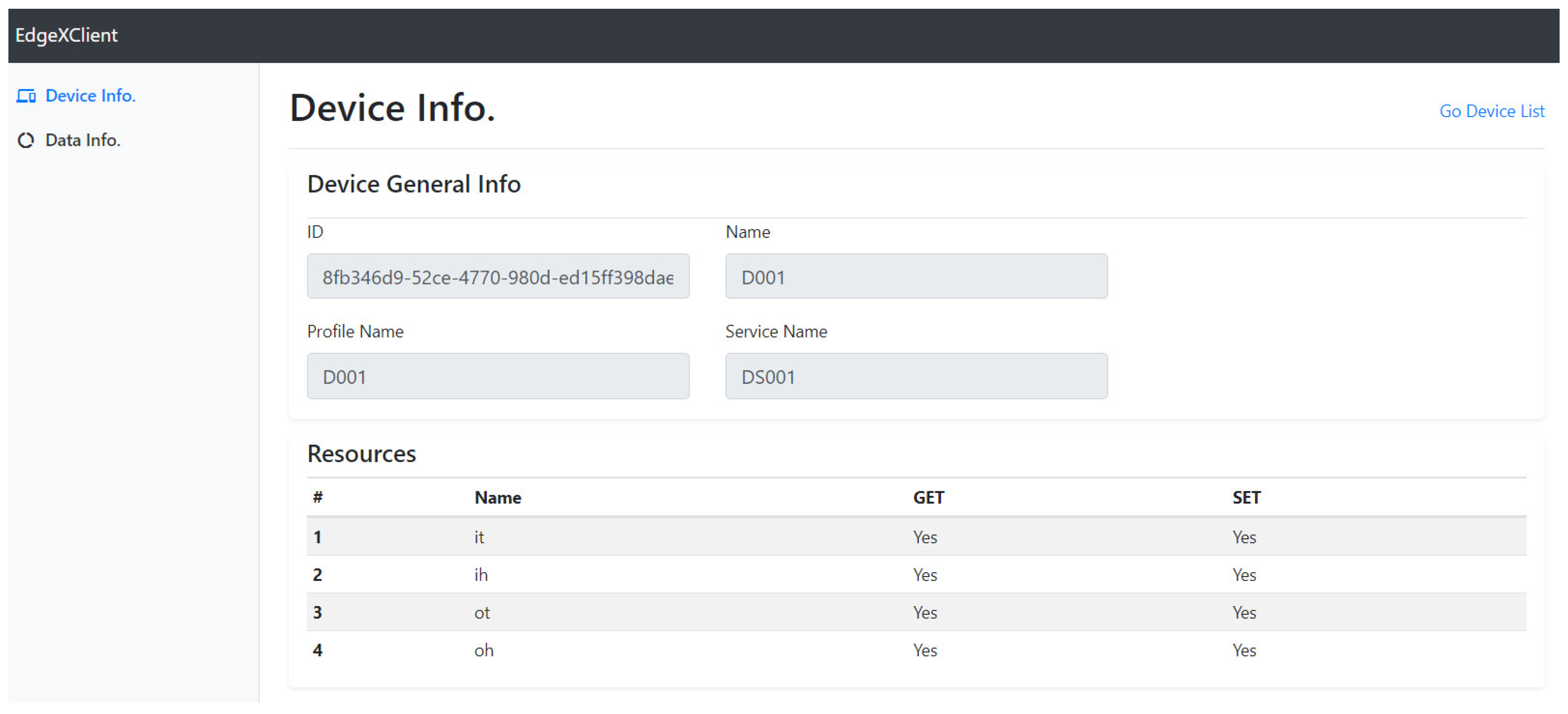Click the EdgeXClient brand title
This screenshot has height=714, width=1568.
pyautogui.click(x=66, y=35)
